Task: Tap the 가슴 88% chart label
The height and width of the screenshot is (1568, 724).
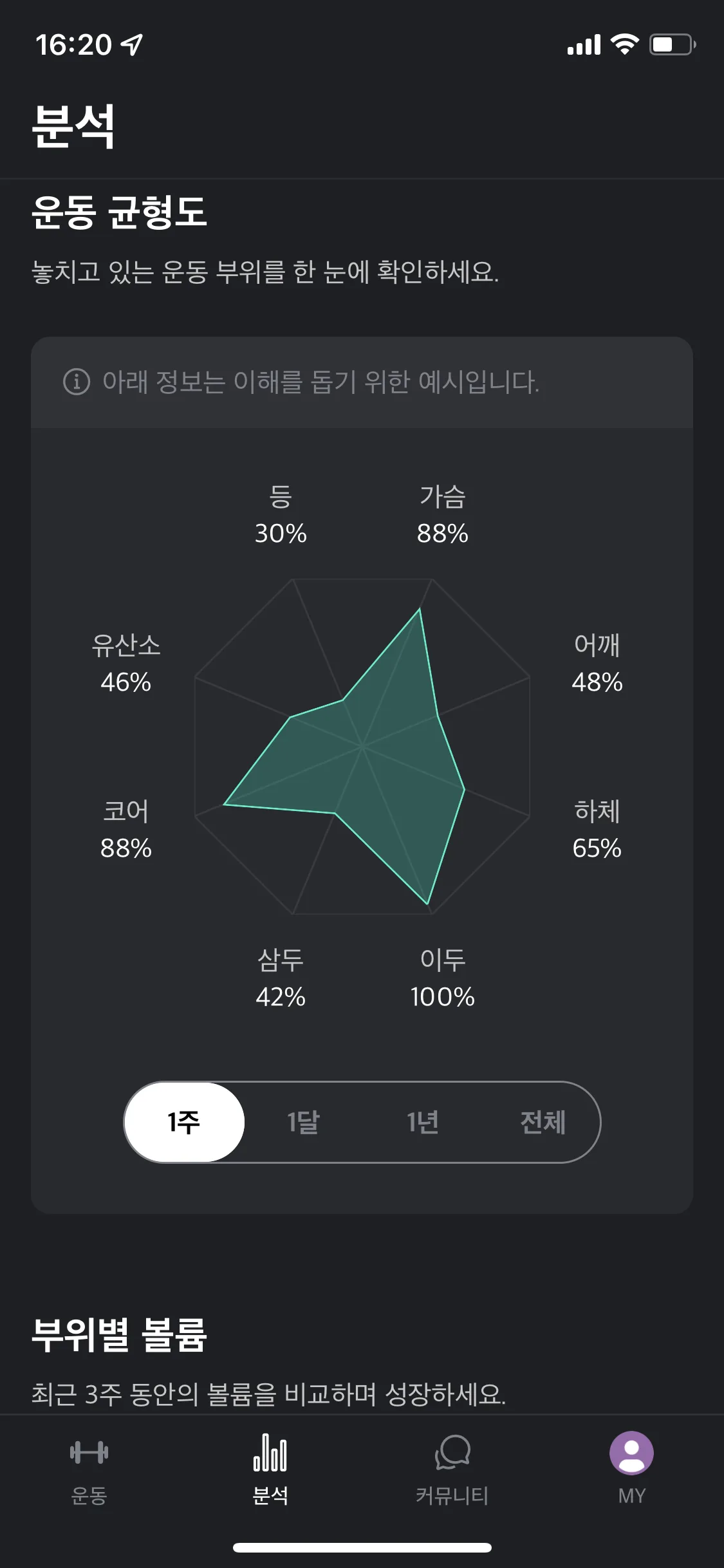Action: (442, 515)
